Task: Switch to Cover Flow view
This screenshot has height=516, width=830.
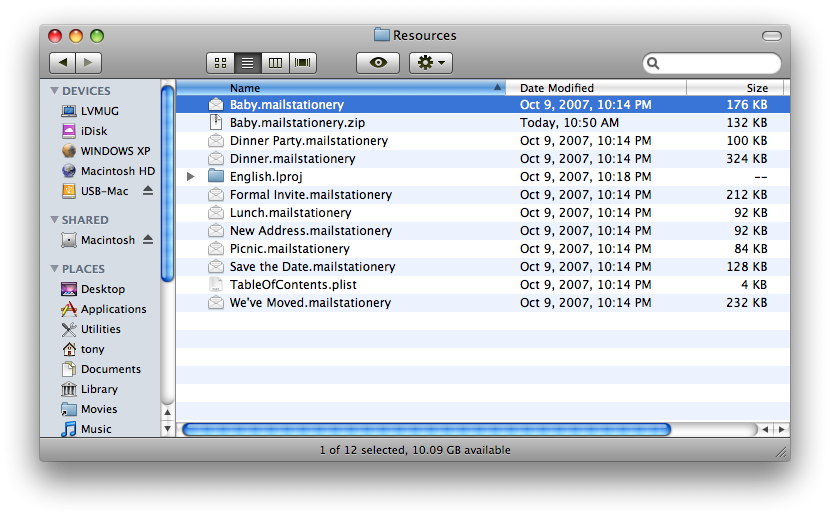Action: pyautogui.click(x=302, y=63)
